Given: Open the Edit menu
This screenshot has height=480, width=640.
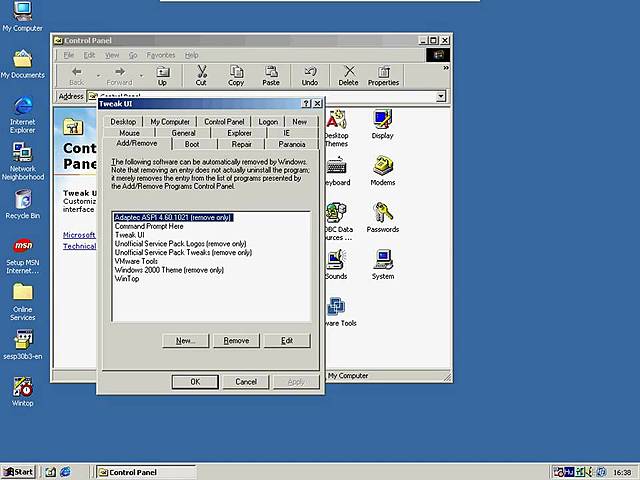Looking at the screenshot, I should [89, 55].
